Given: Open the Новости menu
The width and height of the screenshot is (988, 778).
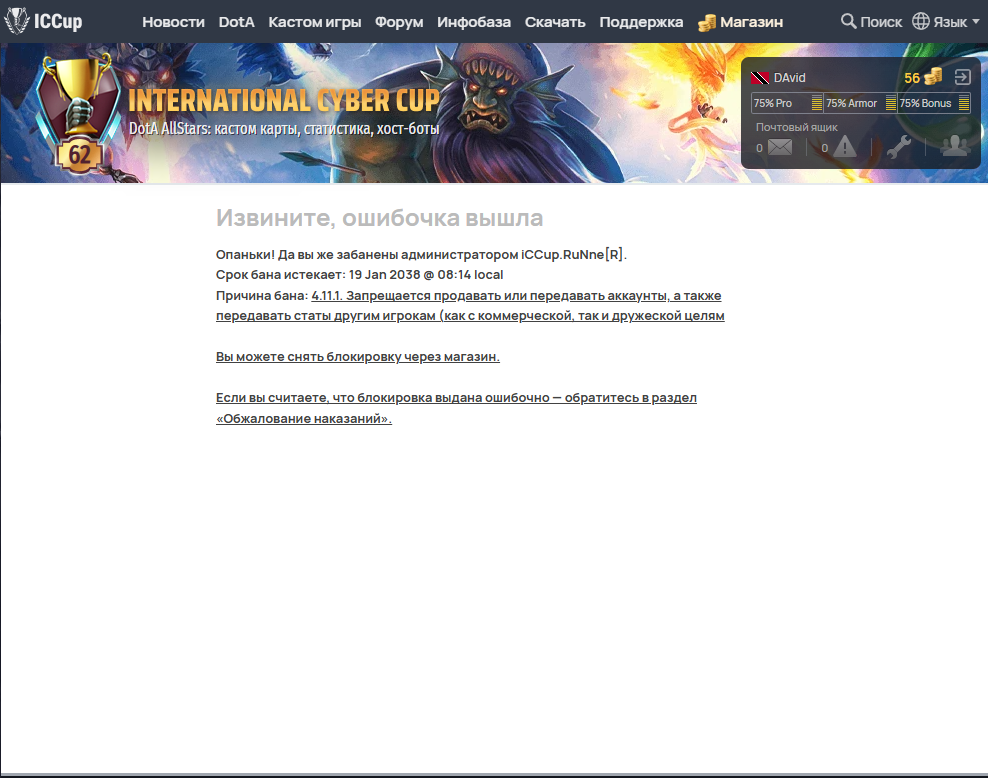Looking at the screenshot, I should 173,22.
